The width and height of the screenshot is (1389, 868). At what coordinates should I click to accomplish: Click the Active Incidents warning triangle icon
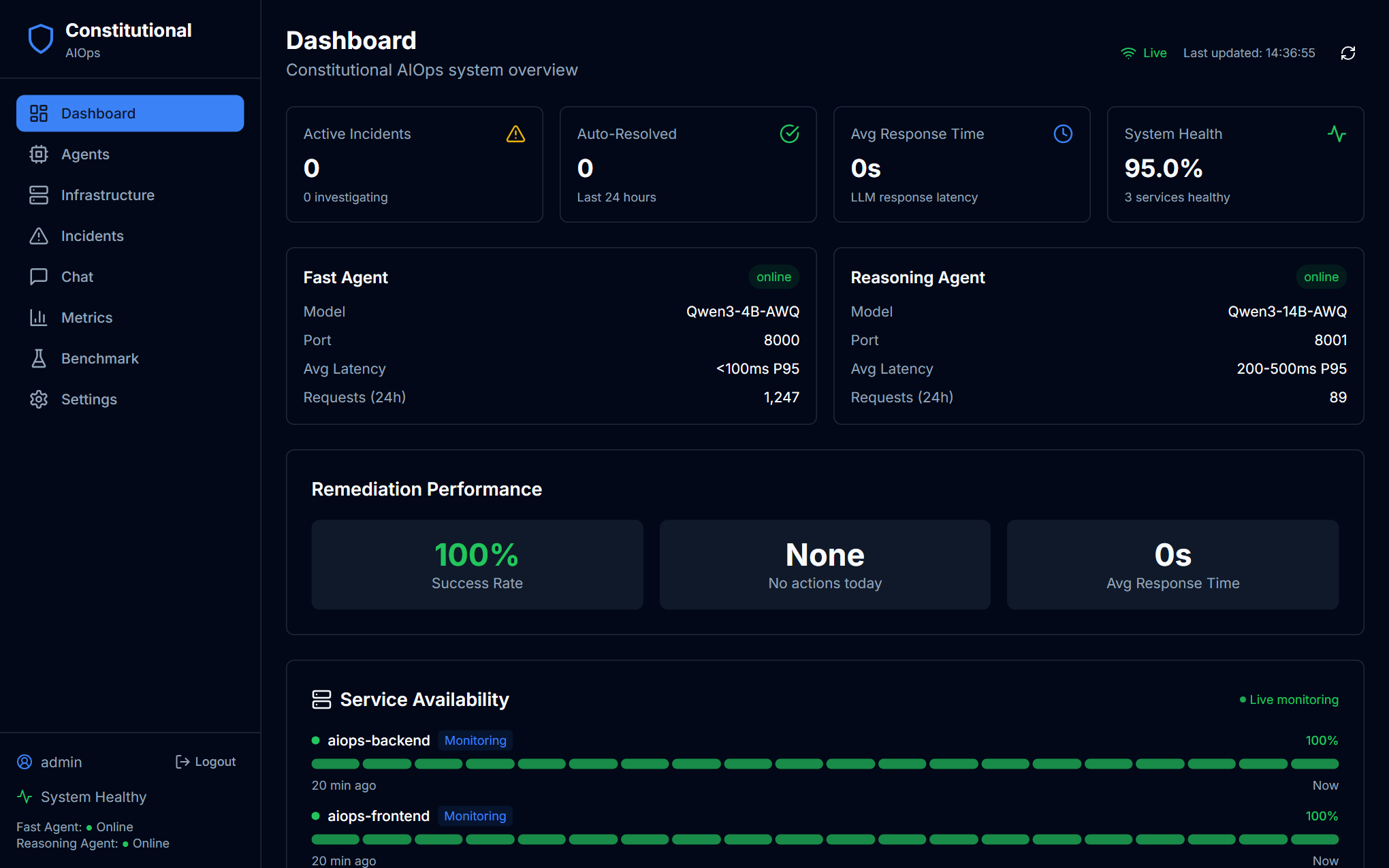click(516, 133)
